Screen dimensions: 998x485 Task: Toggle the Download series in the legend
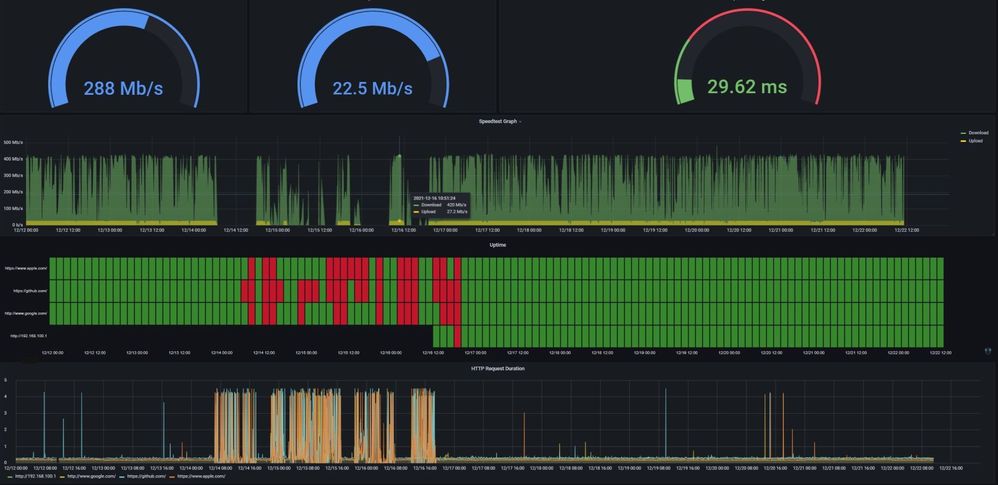click(974, 133)
